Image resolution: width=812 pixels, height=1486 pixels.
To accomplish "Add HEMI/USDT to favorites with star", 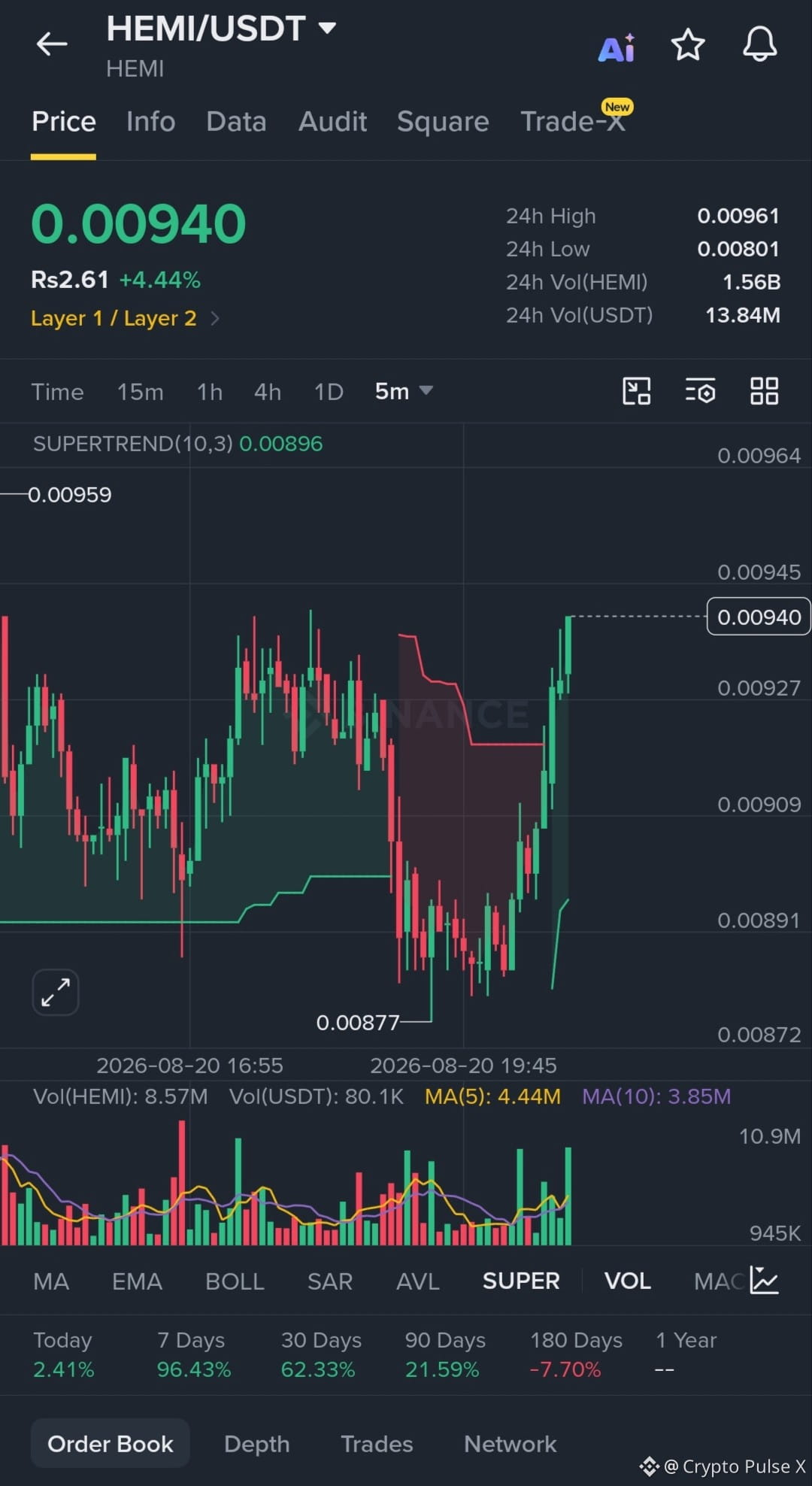I will pos(687,45).
